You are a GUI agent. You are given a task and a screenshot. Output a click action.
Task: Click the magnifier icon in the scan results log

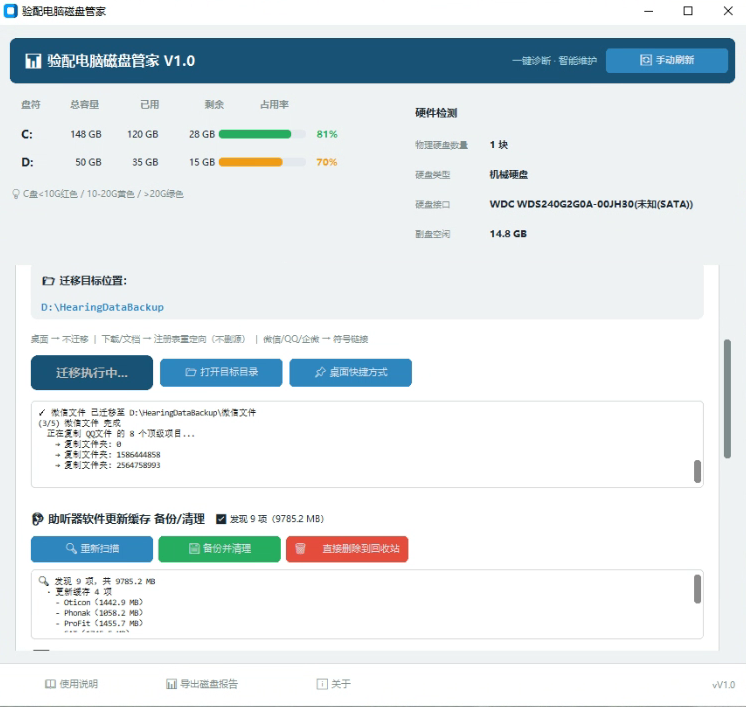click(43, 581)
